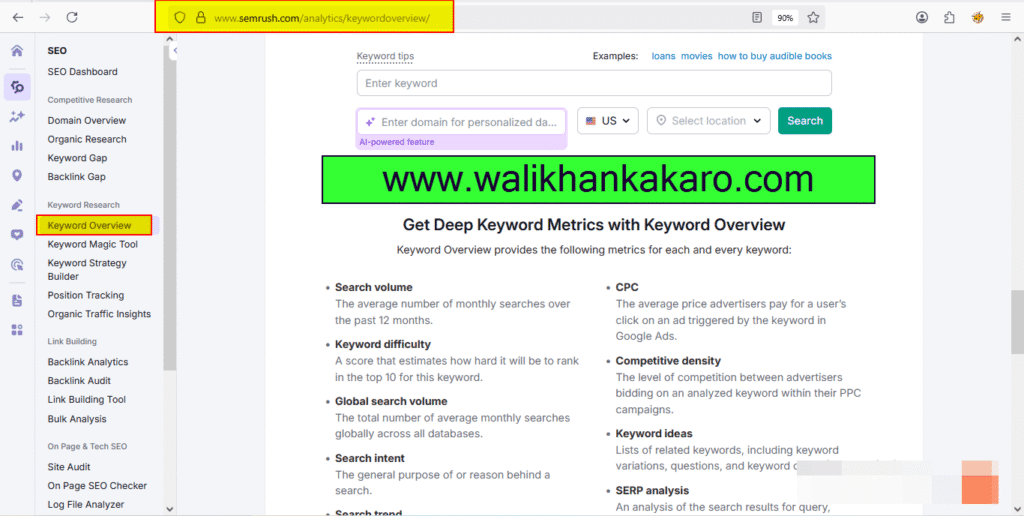
Task: Click the 'Keyword ideas' metric heading
Action: point(654,434)
